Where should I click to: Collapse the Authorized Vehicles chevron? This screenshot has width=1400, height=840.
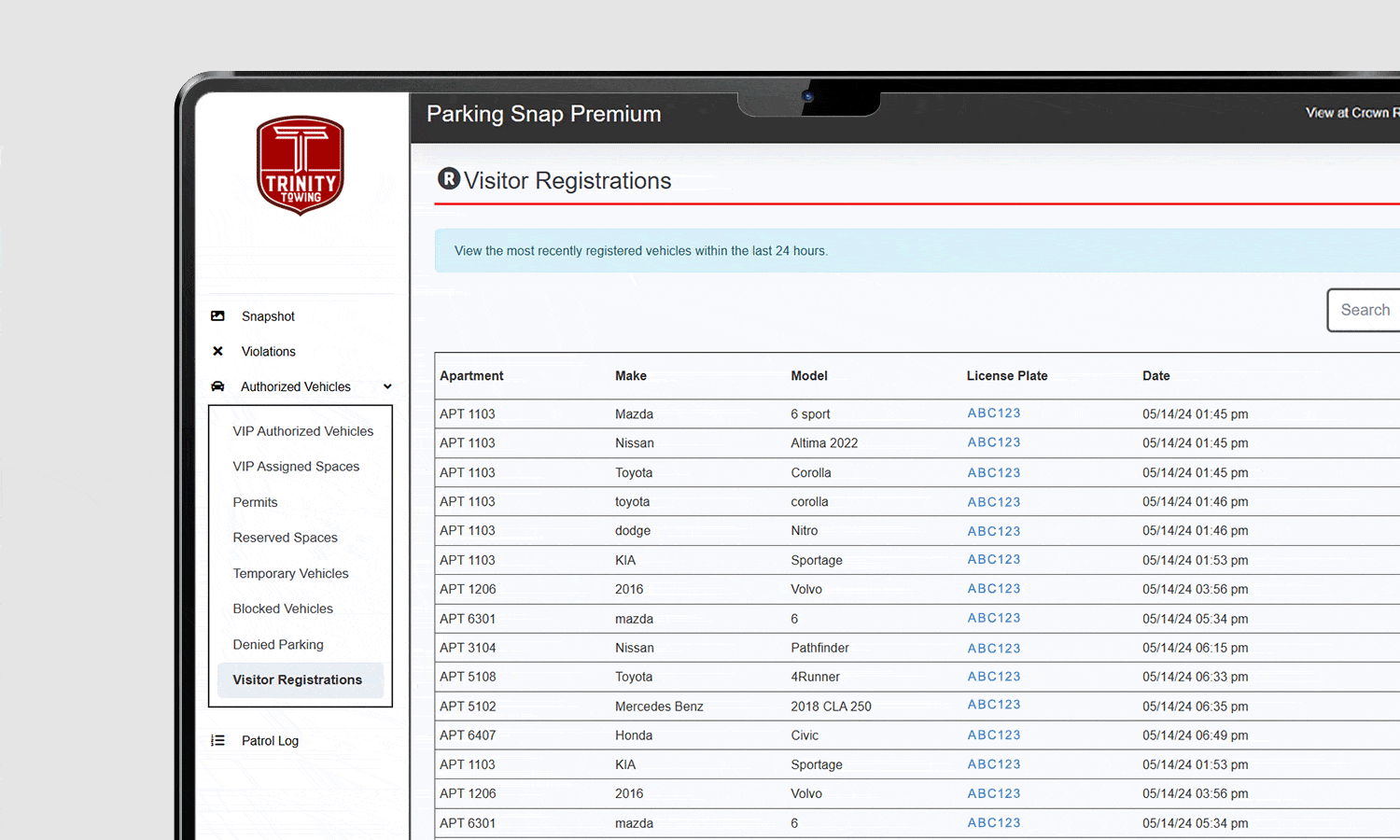tap(387, 386)
